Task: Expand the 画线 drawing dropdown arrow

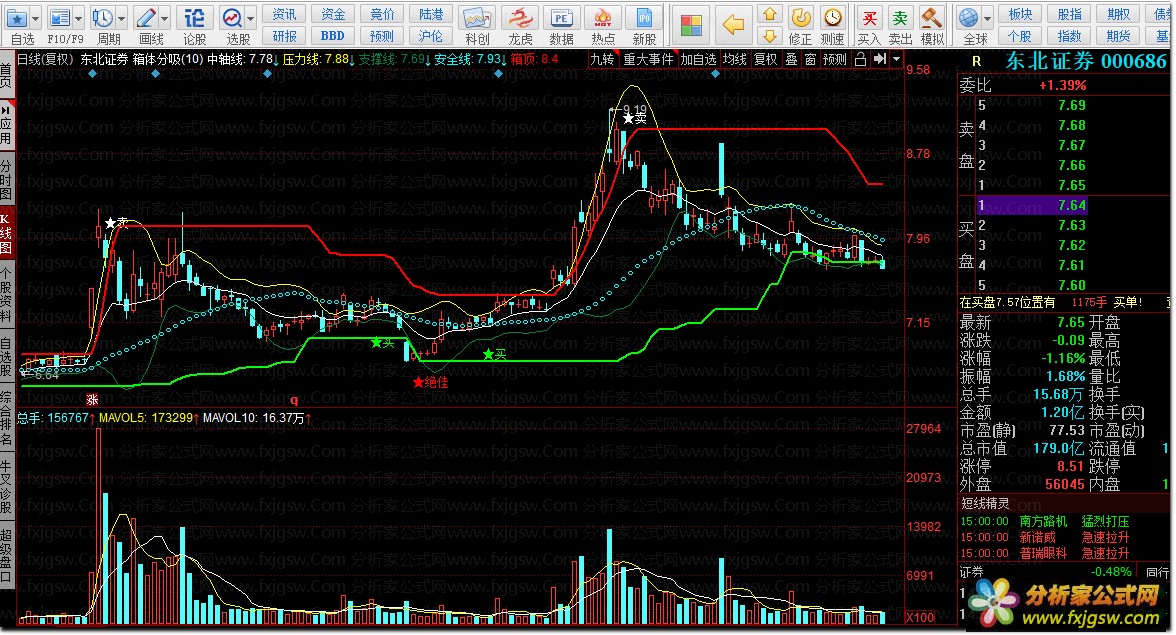Action: point(165,19)
